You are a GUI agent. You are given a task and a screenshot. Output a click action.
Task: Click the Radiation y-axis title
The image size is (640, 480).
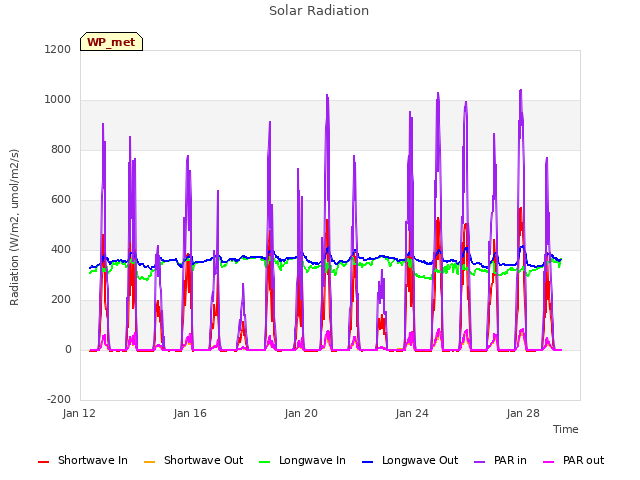coord(14,227)
